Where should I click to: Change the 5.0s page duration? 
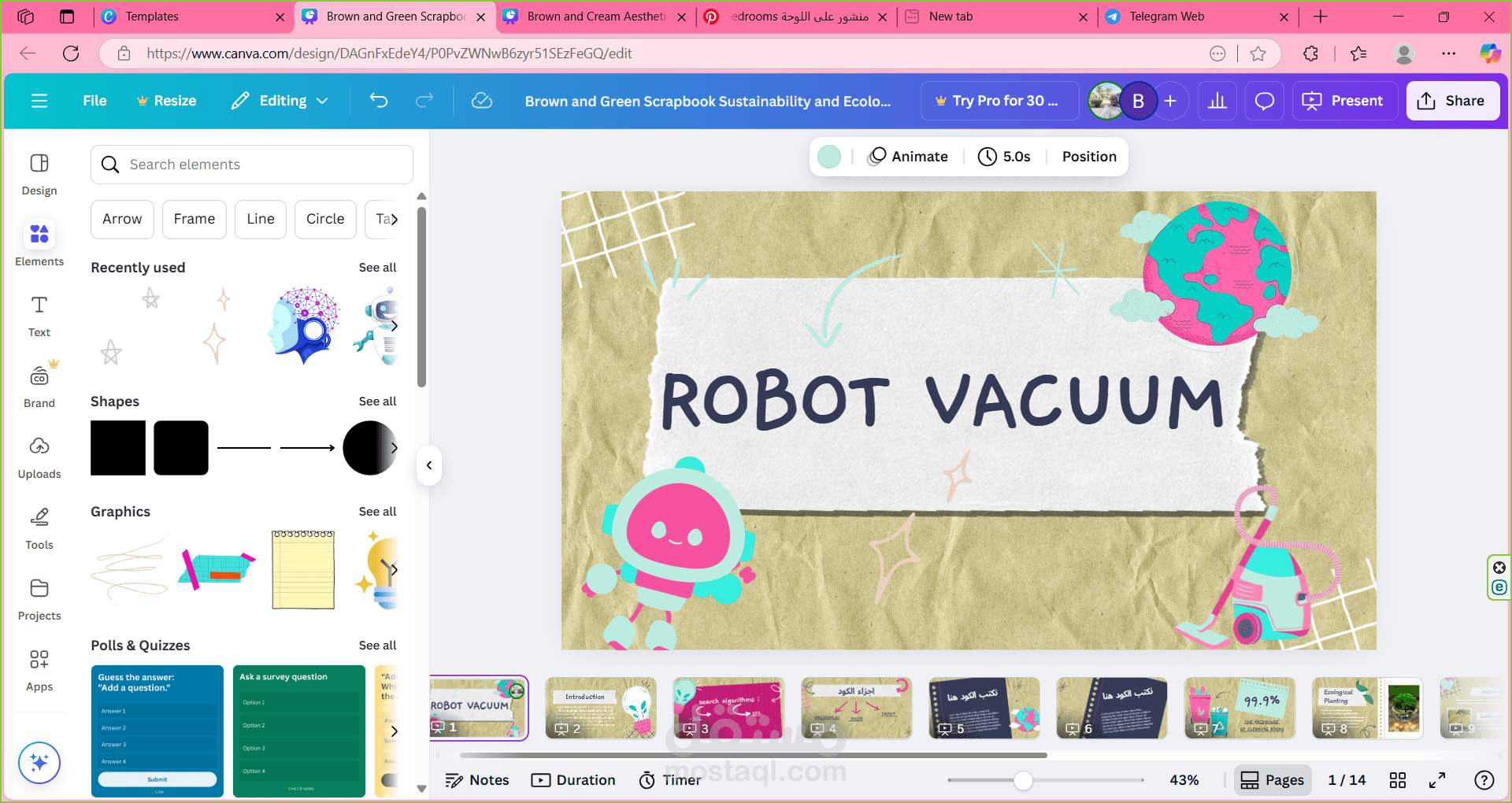click(x=1004, y=157)
